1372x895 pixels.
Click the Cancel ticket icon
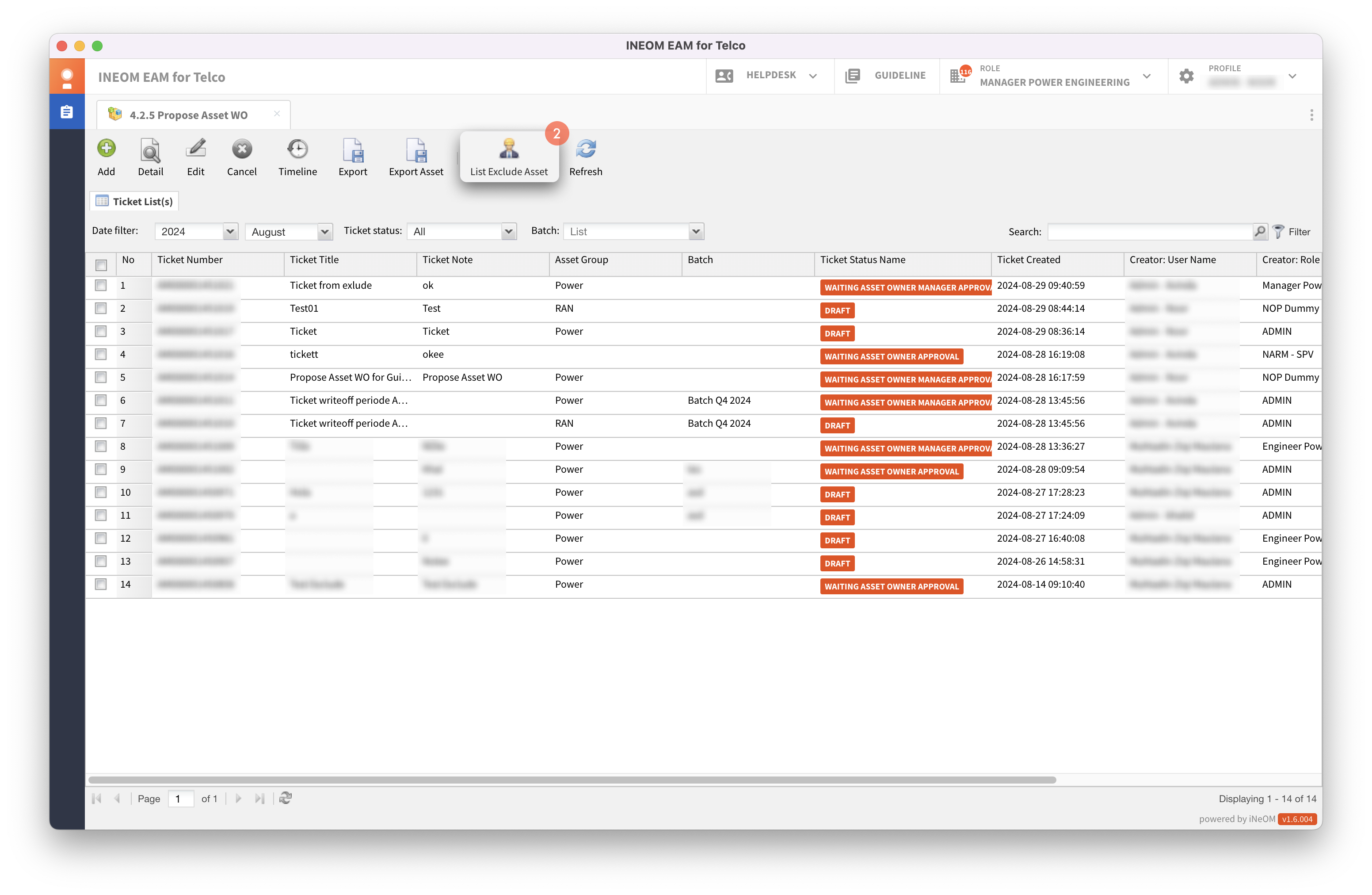241,149
